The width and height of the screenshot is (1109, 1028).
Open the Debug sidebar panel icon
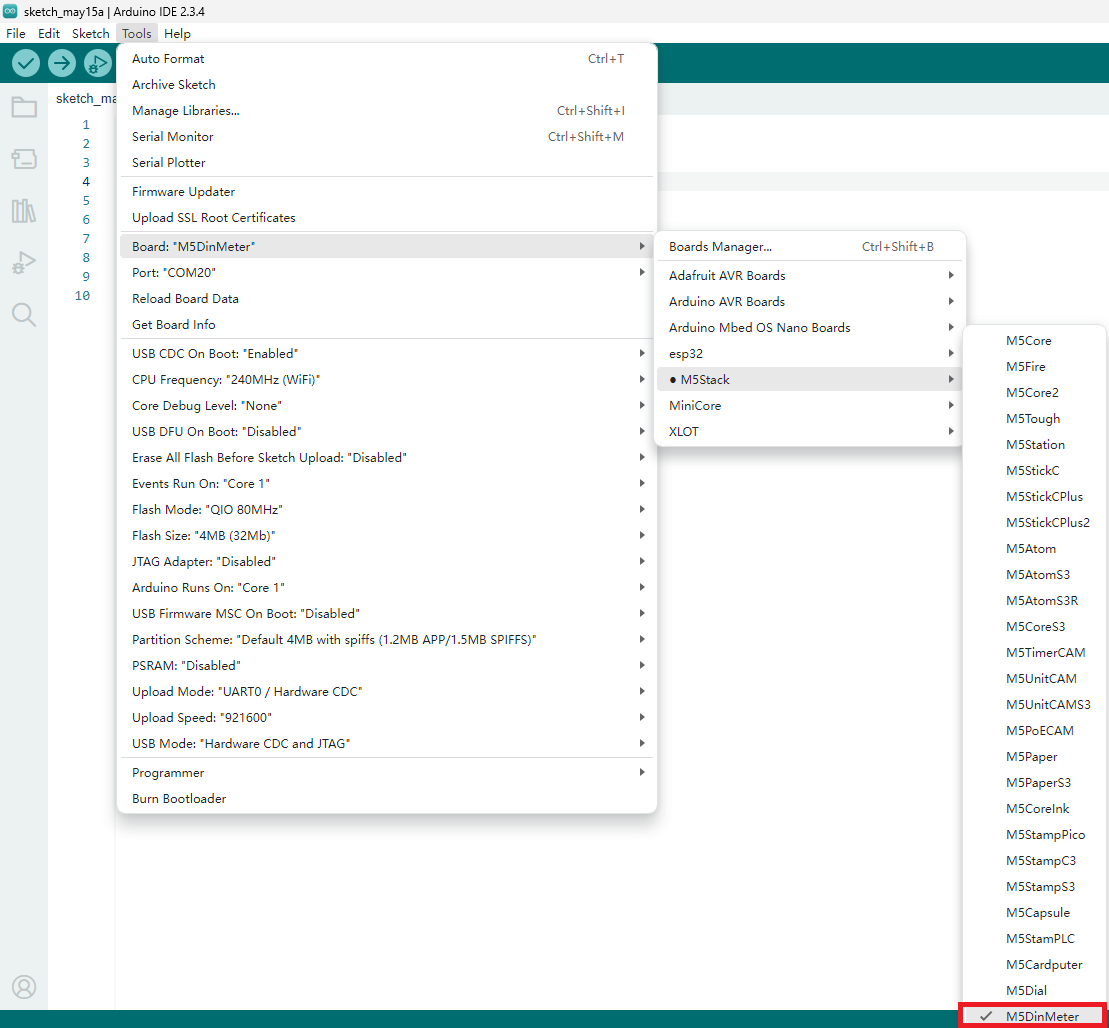pos(24,262)
